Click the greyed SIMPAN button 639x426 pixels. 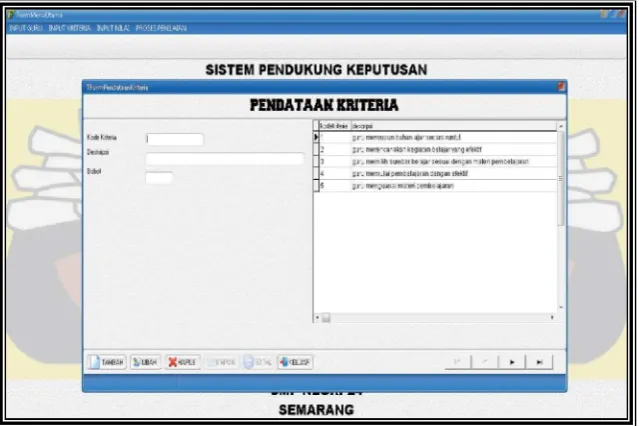[221, 362]
